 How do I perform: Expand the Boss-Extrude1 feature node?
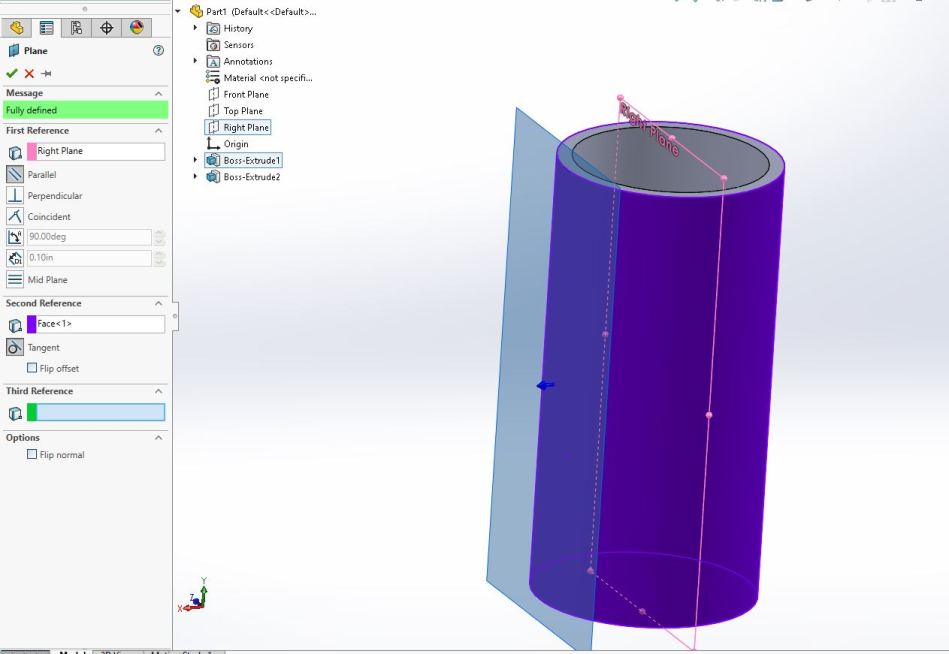196,160
